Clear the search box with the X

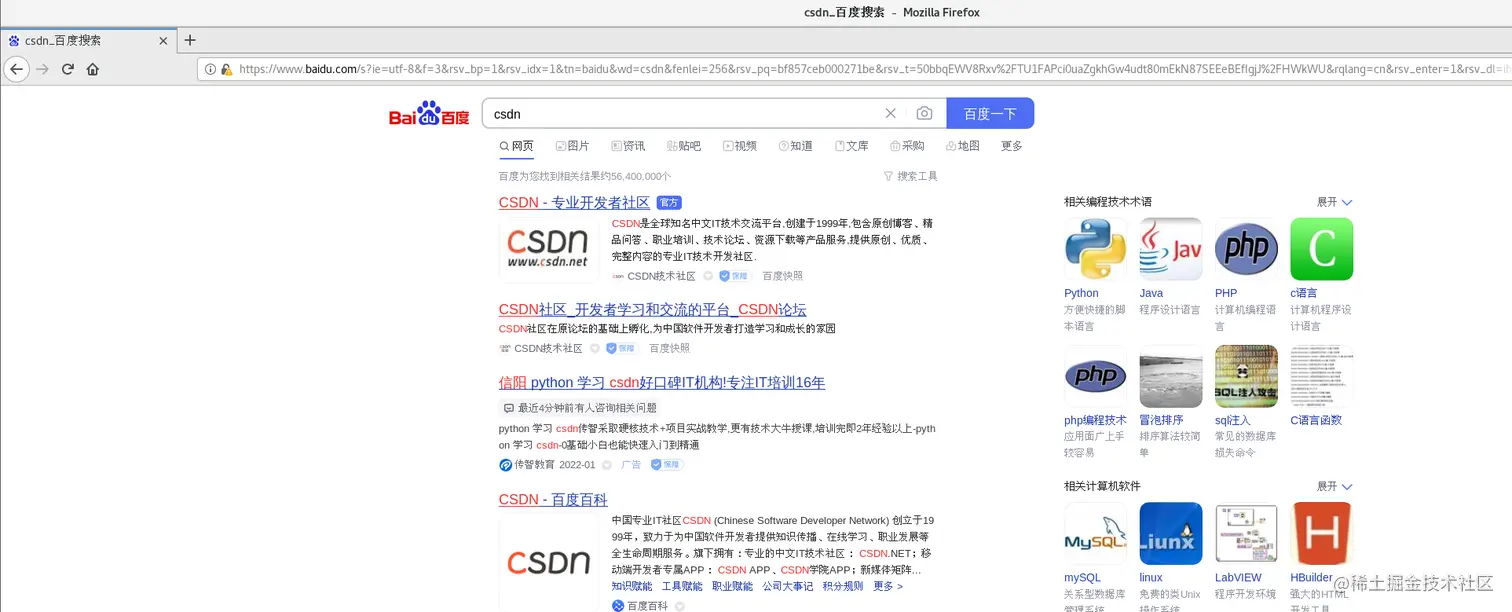tap(890, 113)
